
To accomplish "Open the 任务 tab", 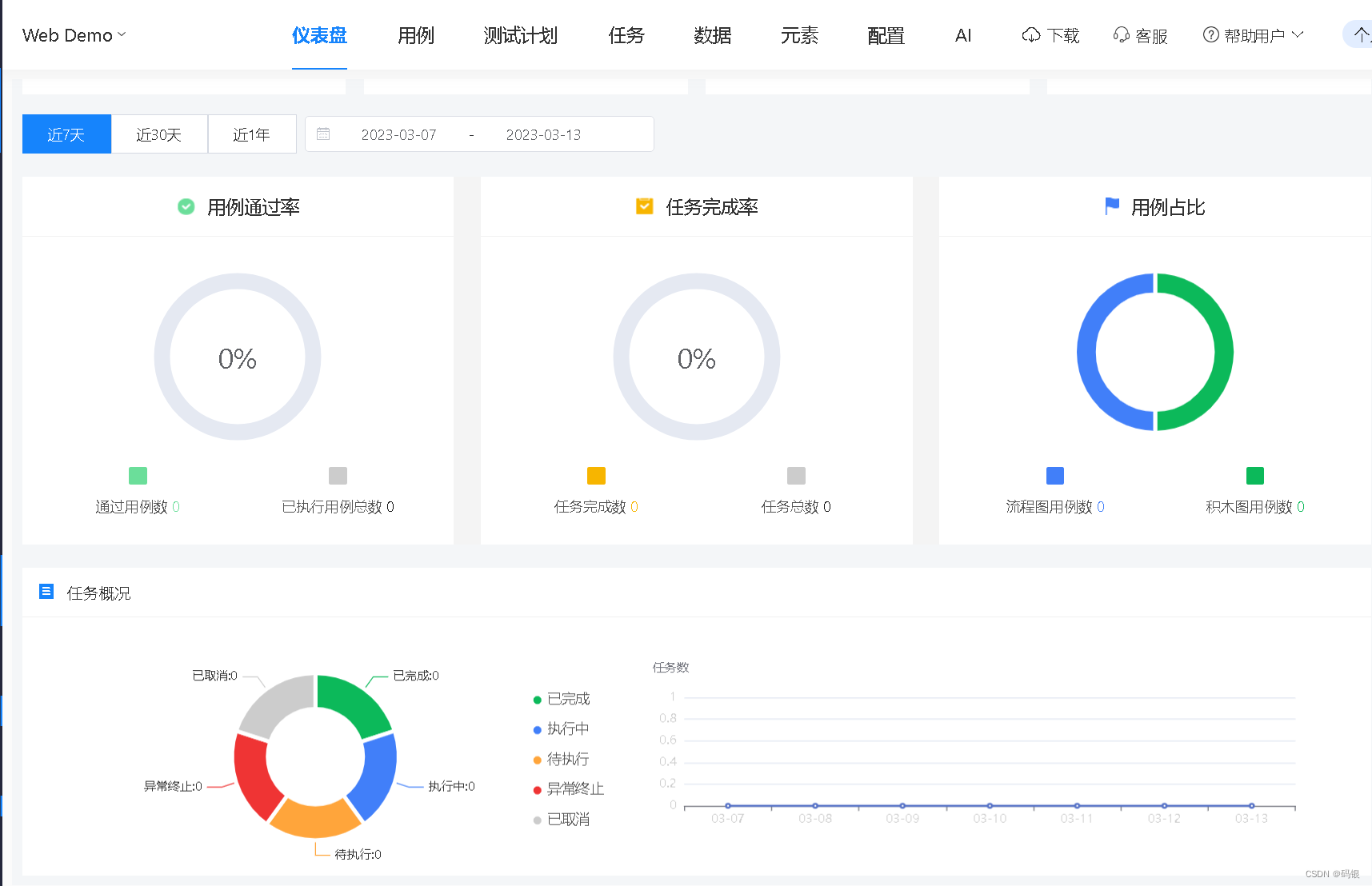I will click(626, 35).
